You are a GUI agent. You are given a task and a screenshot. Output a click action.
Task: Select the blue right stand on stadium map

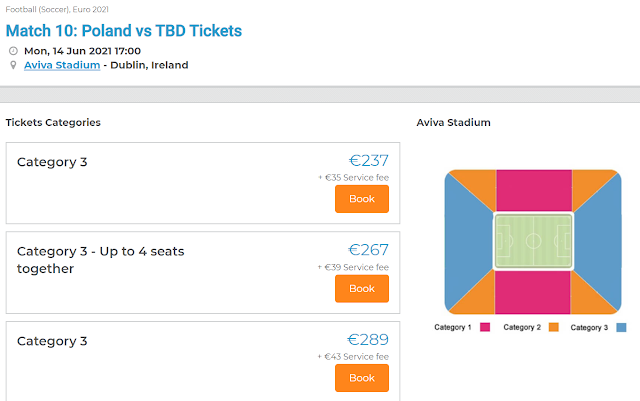[x=602, y=241]
